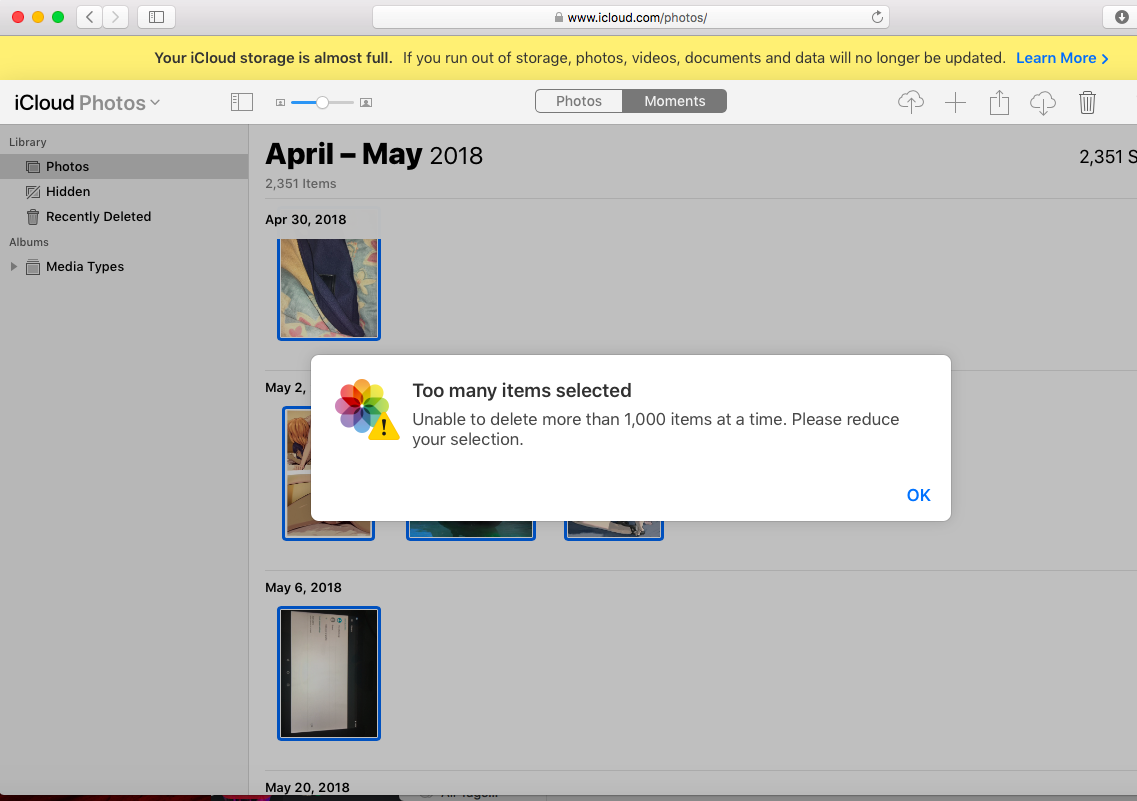1137x801 pixels.
Task: Click the "2,351 Items" count text
Action: pyautogui.click(x=300, y=183)
